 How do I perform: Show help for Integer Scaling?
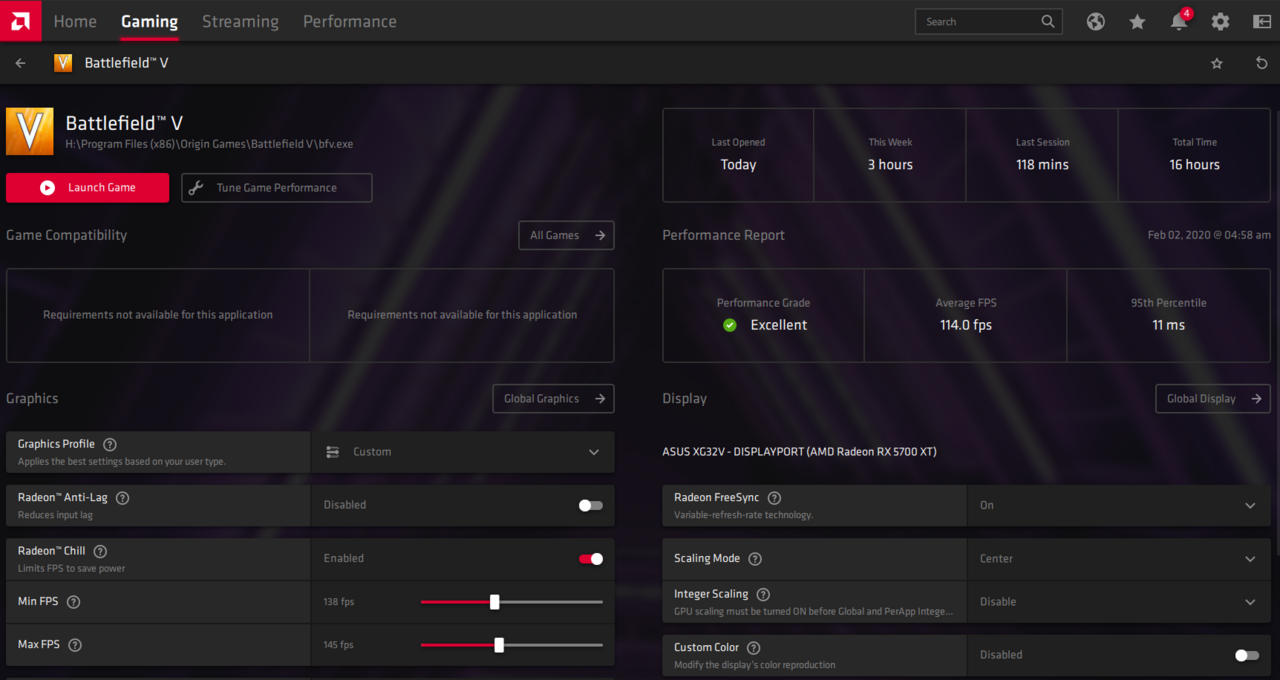[763, 594]
